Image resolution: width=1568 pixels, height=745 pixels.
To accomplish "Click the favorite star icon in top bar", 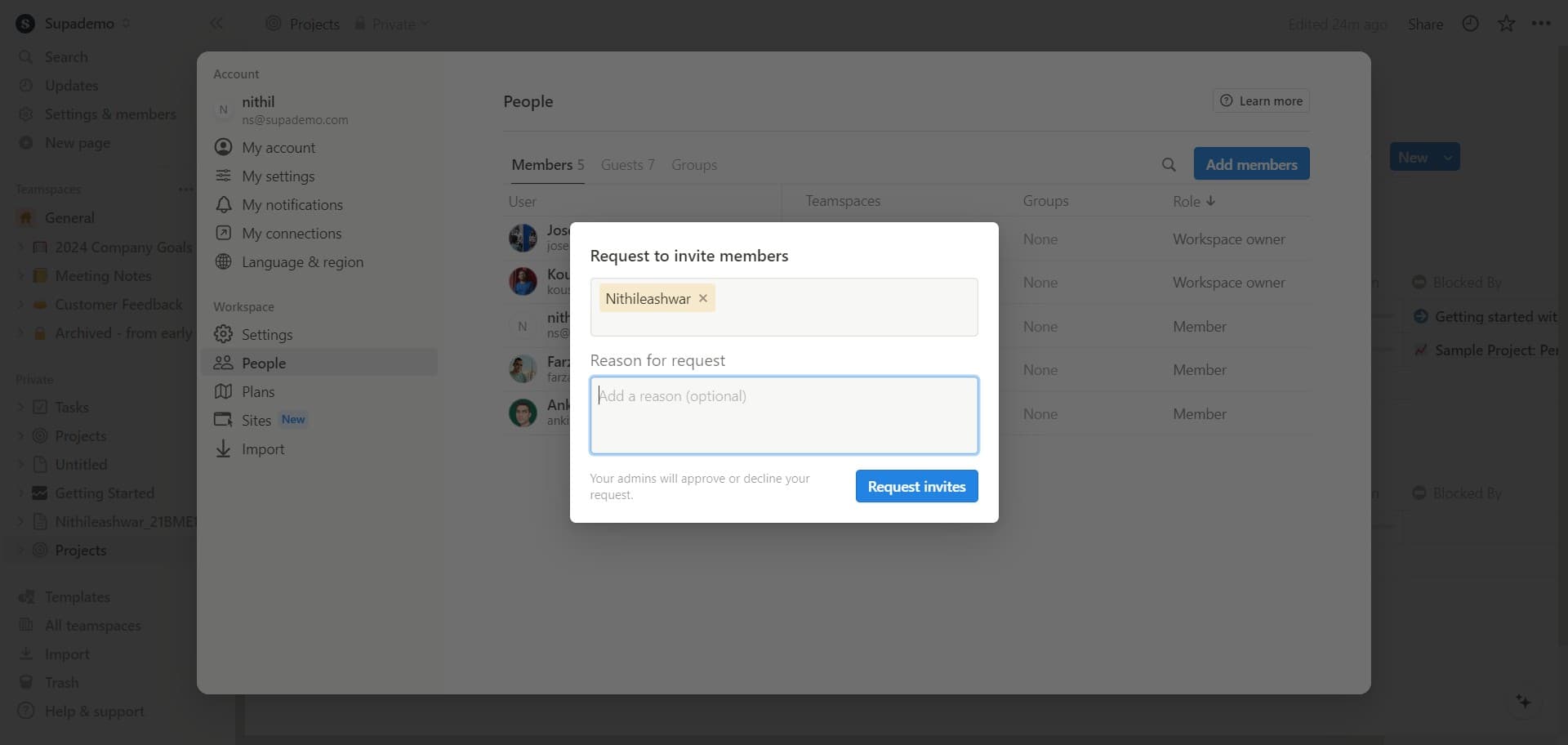I will pyautogui.click(x=1506, y=24).
